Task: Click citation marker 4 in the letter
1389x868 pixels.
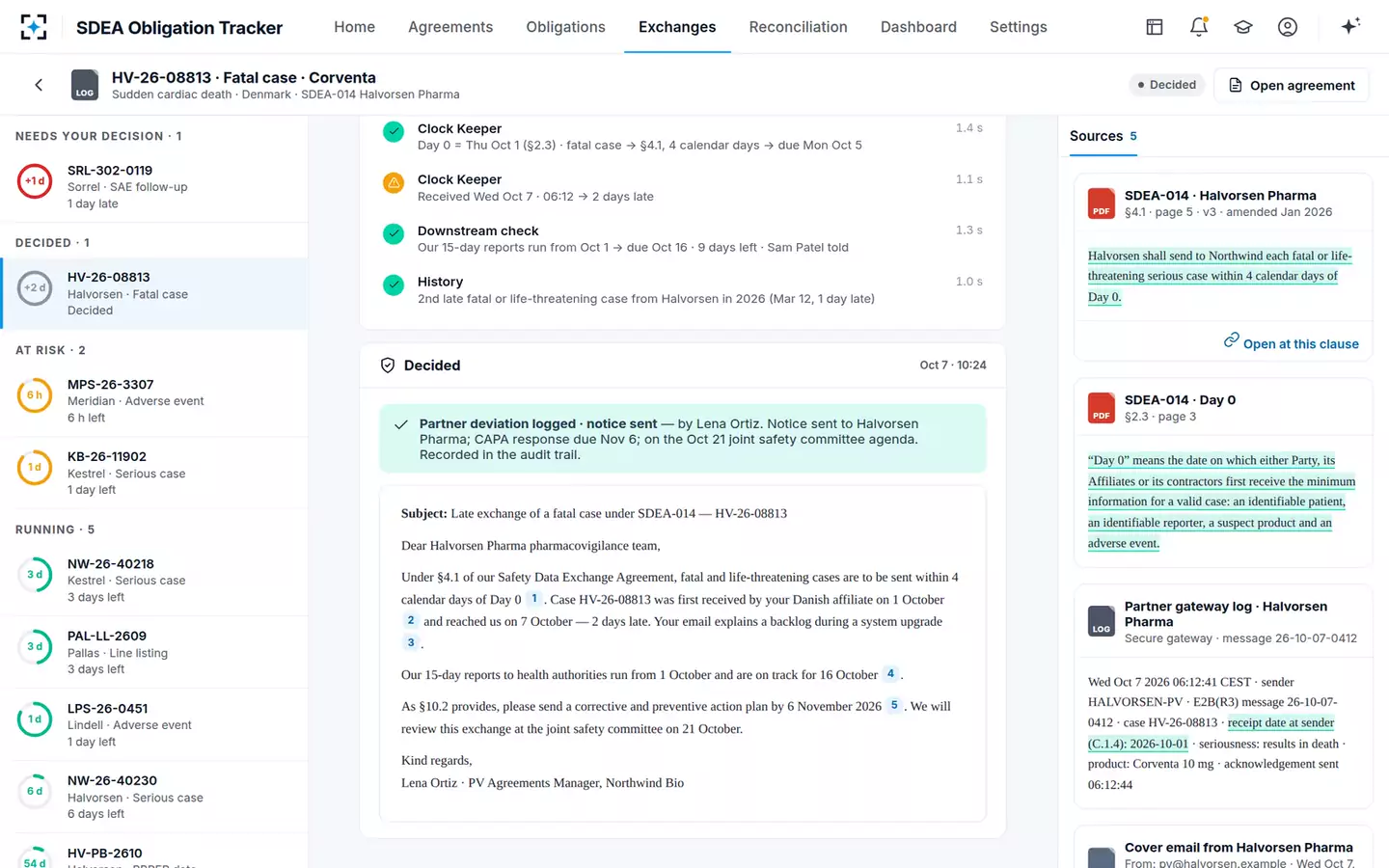Action: (x=890, y=674)
